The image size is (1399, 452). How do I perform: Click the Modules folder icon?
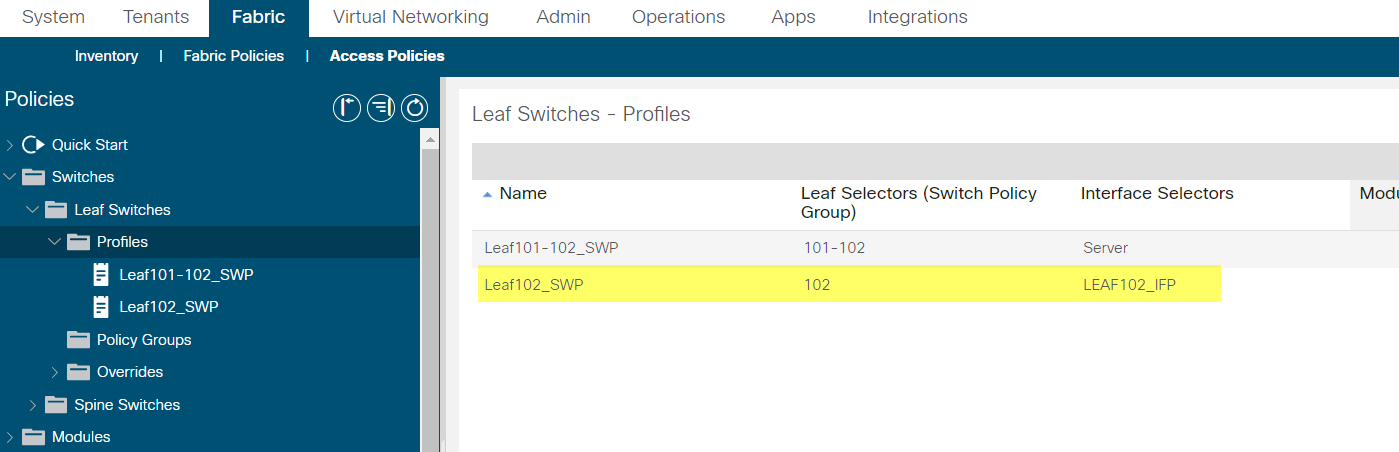pos(34,437)
